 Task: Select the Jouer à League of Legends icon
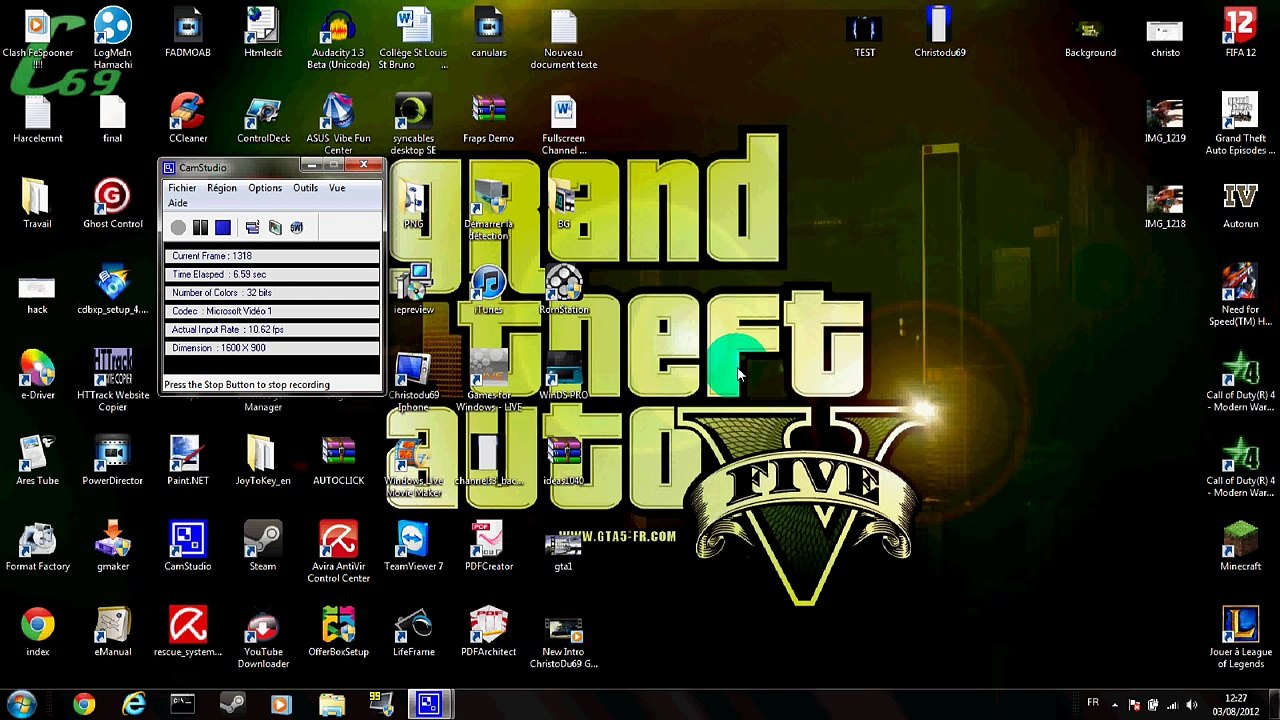pos(1240,638)
